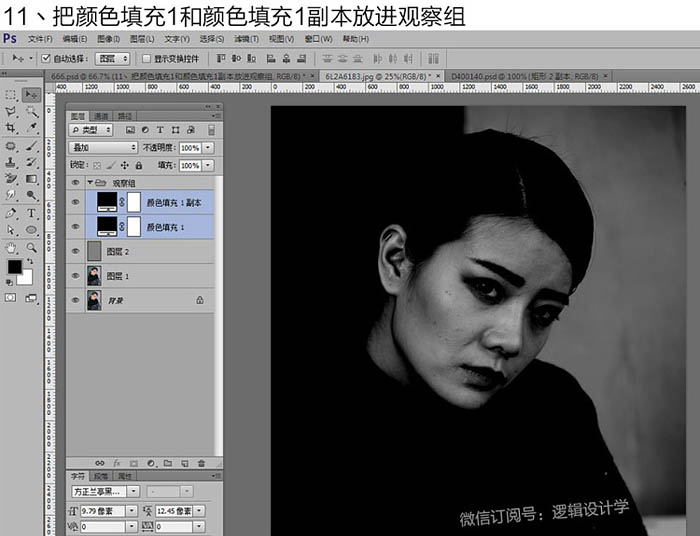Open the opacity 100% dropdown arrow
Screen dimensions: 700x536
tap(208, 148)
